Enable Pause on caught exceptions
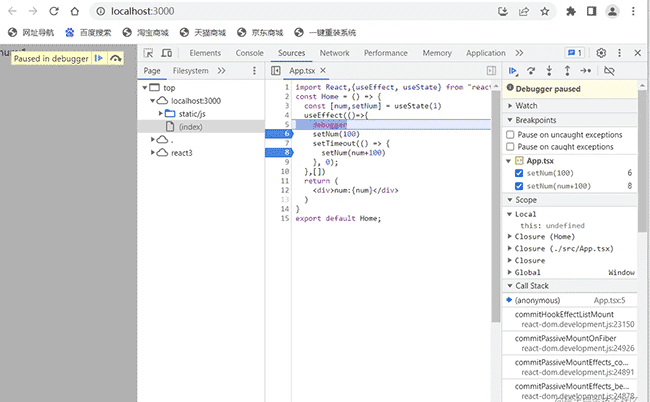This screenshot has width=650, height=402. pyautogui.click(x=510, y=147)
